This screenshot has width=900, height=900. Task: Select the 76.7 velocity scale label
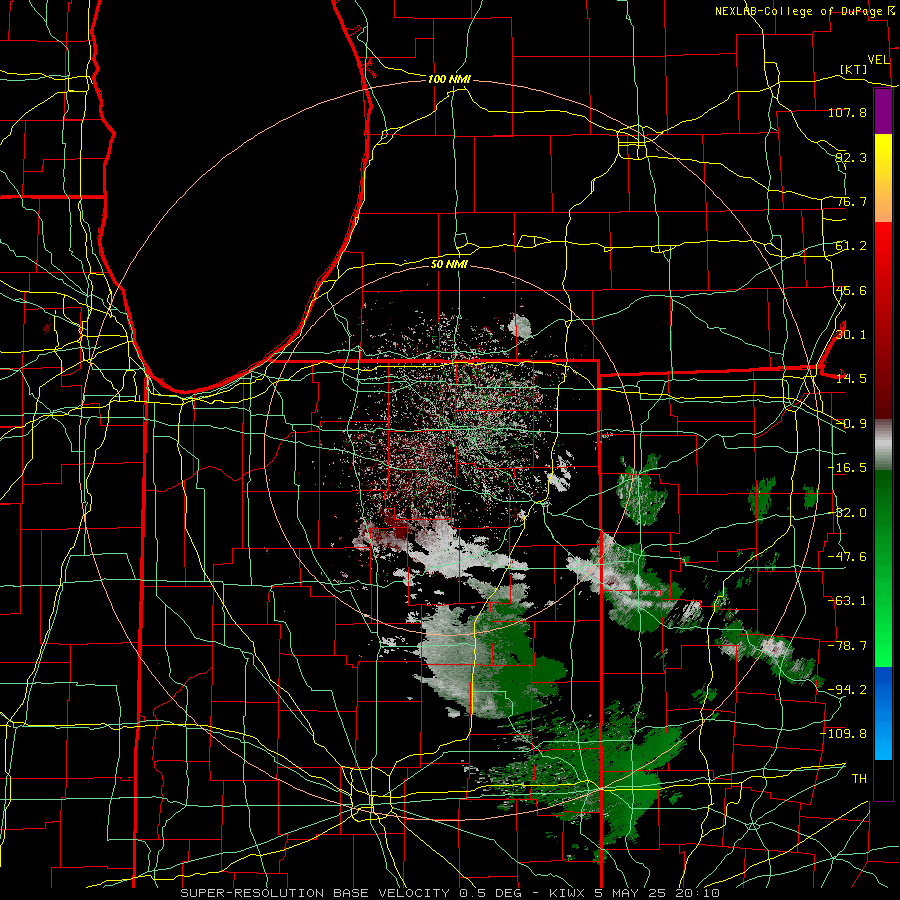[851, 201]
